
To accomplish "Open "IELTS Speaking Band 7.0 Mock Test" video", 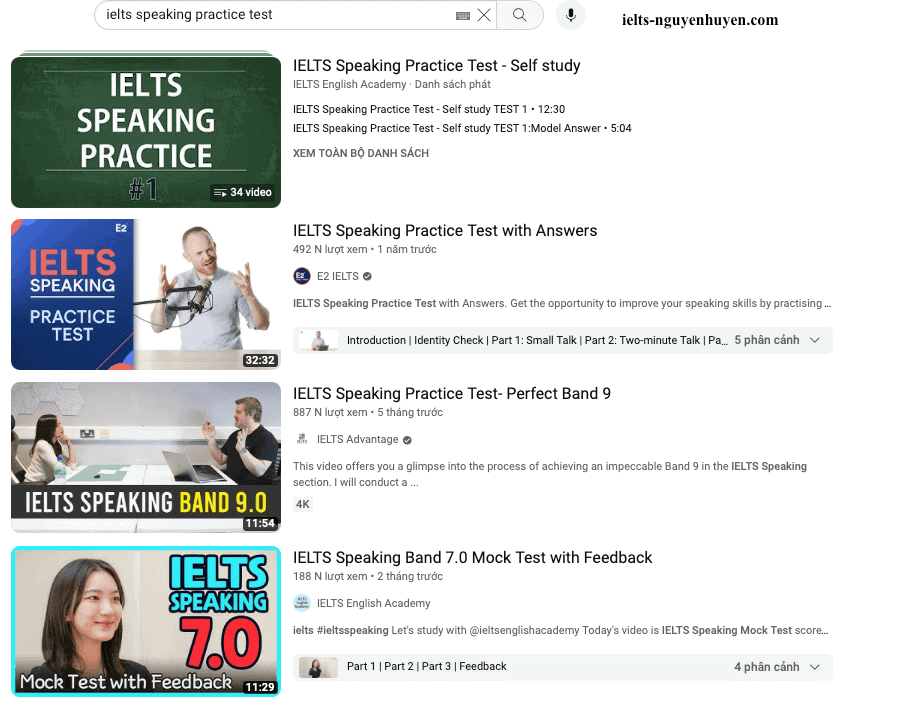I will (472, 557).
